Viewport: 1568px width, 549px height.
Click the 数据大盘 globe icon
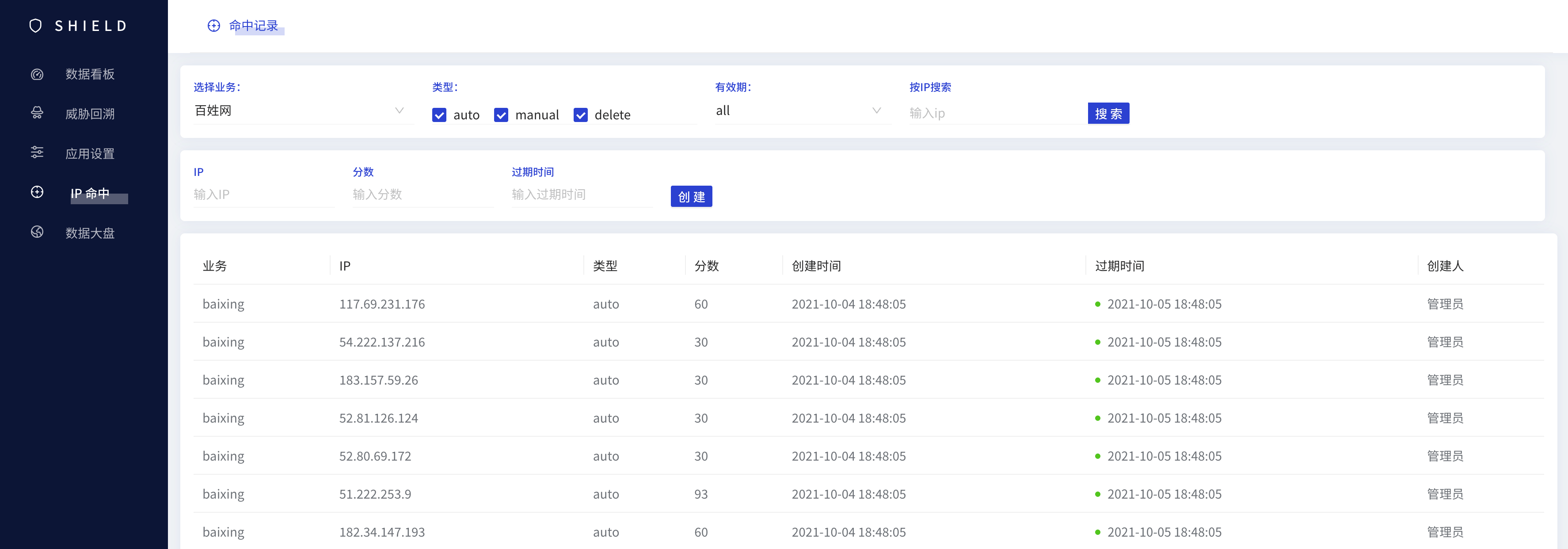[x=37, y=232]
